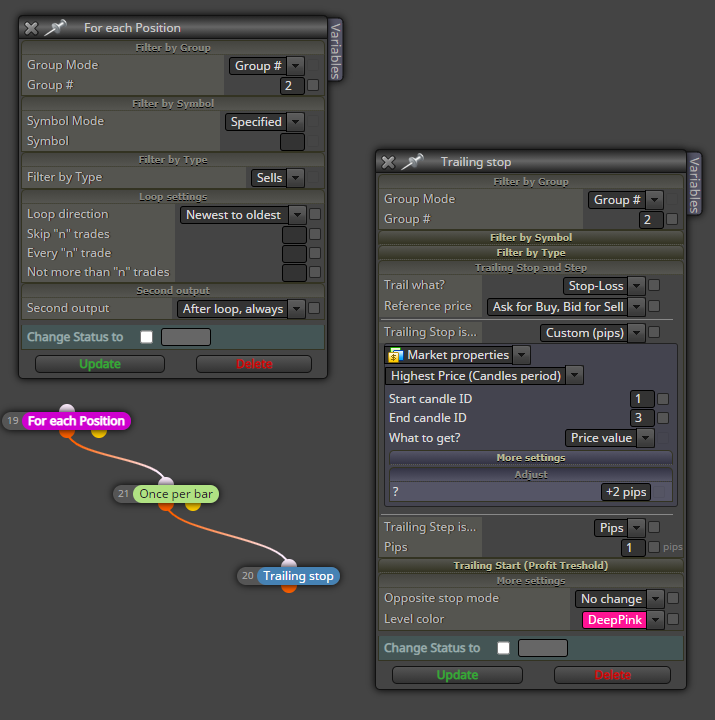
Task: Open Group Mode dropdown in Trailing stop
Action: click(x=654, y=200)
